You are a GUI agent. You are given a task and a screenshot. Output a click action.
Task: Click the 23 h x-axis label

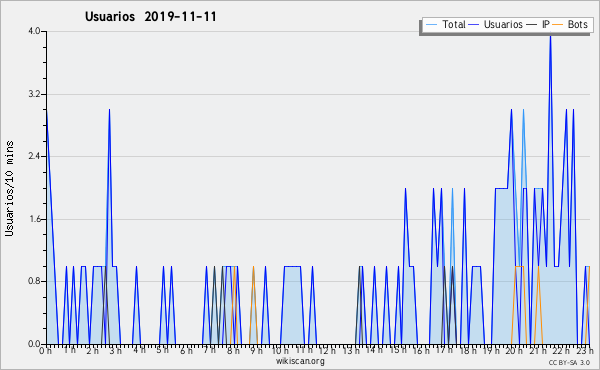coord(585,350)
